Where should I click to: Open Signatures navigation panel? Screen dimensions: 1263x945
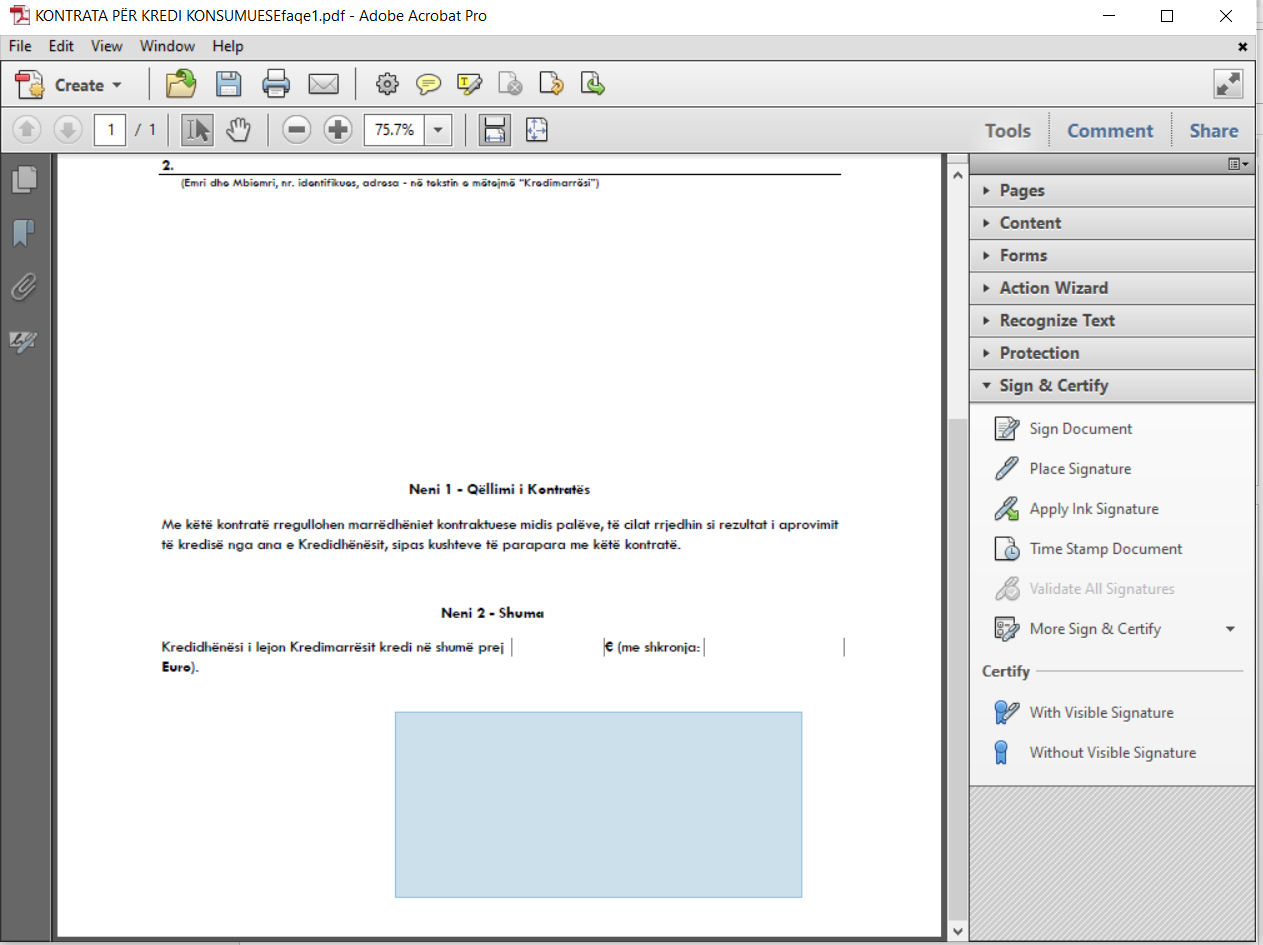tap(24, 342)
